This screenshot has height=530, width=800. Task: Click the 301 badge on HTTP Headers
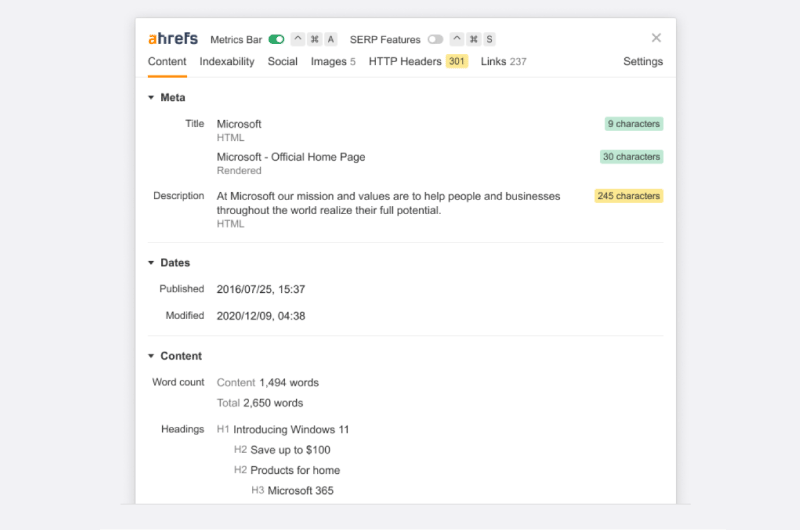457,62
